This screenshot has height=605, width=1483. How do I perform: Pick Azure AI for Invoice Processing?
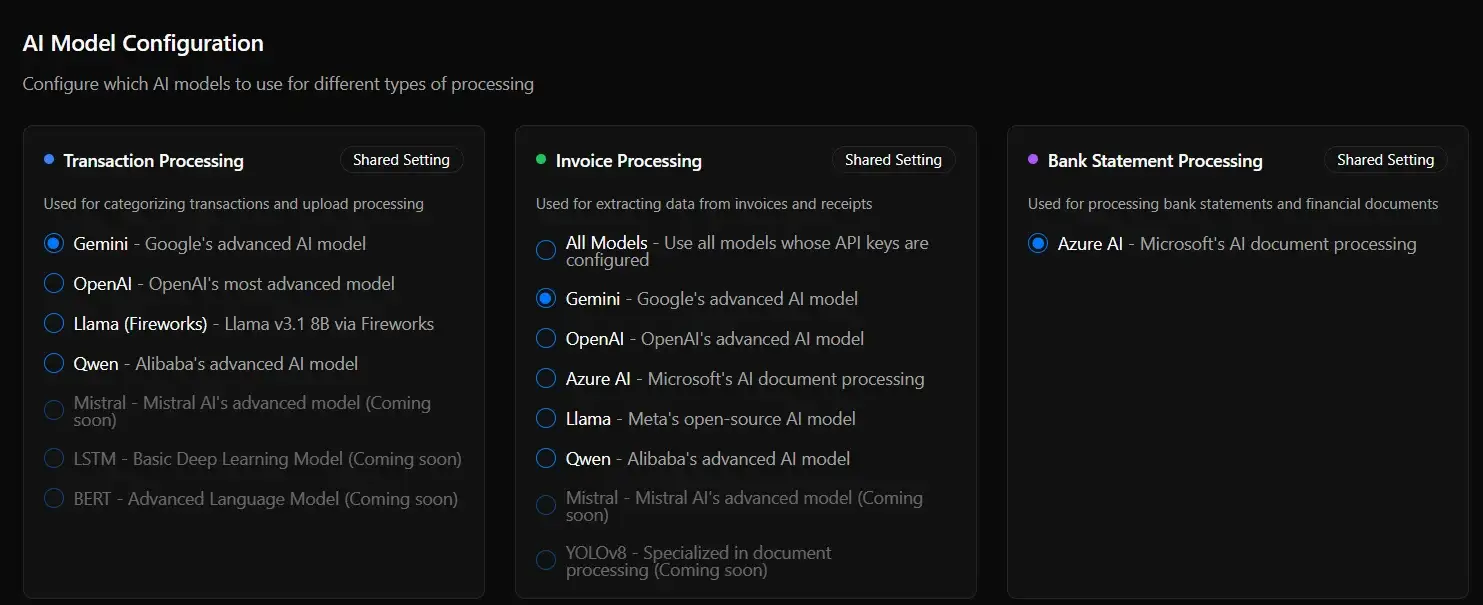tap(546, 379)
